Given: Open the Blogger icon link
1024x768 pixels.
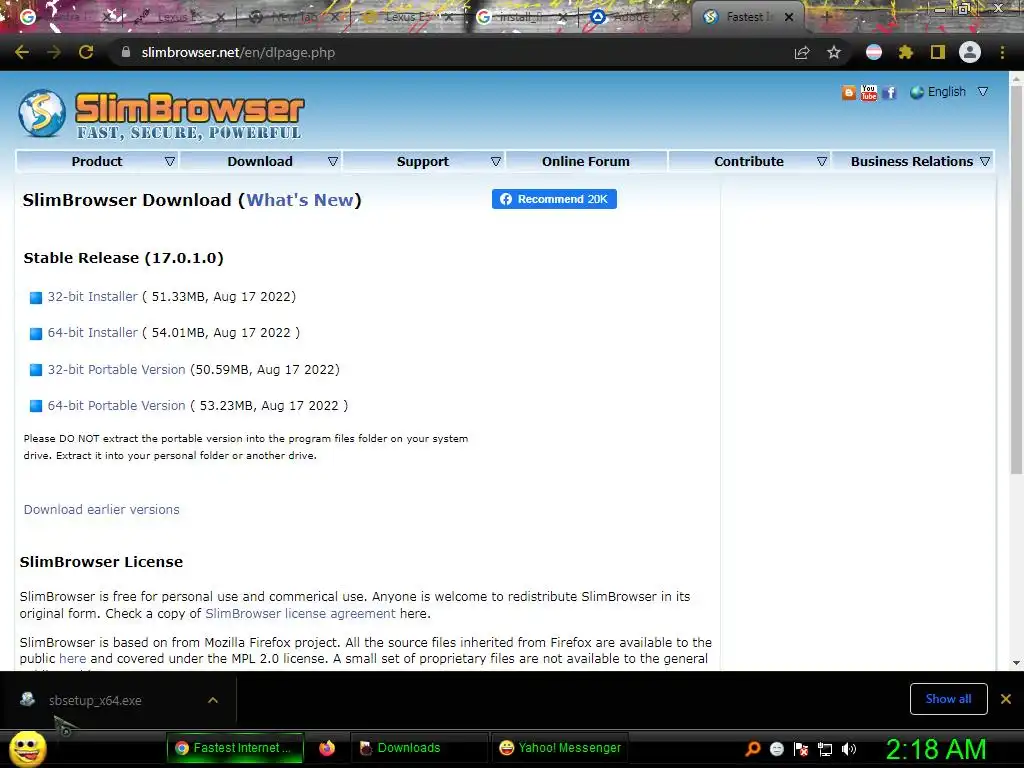Looking at the screenshot, I should coord(848,93).
